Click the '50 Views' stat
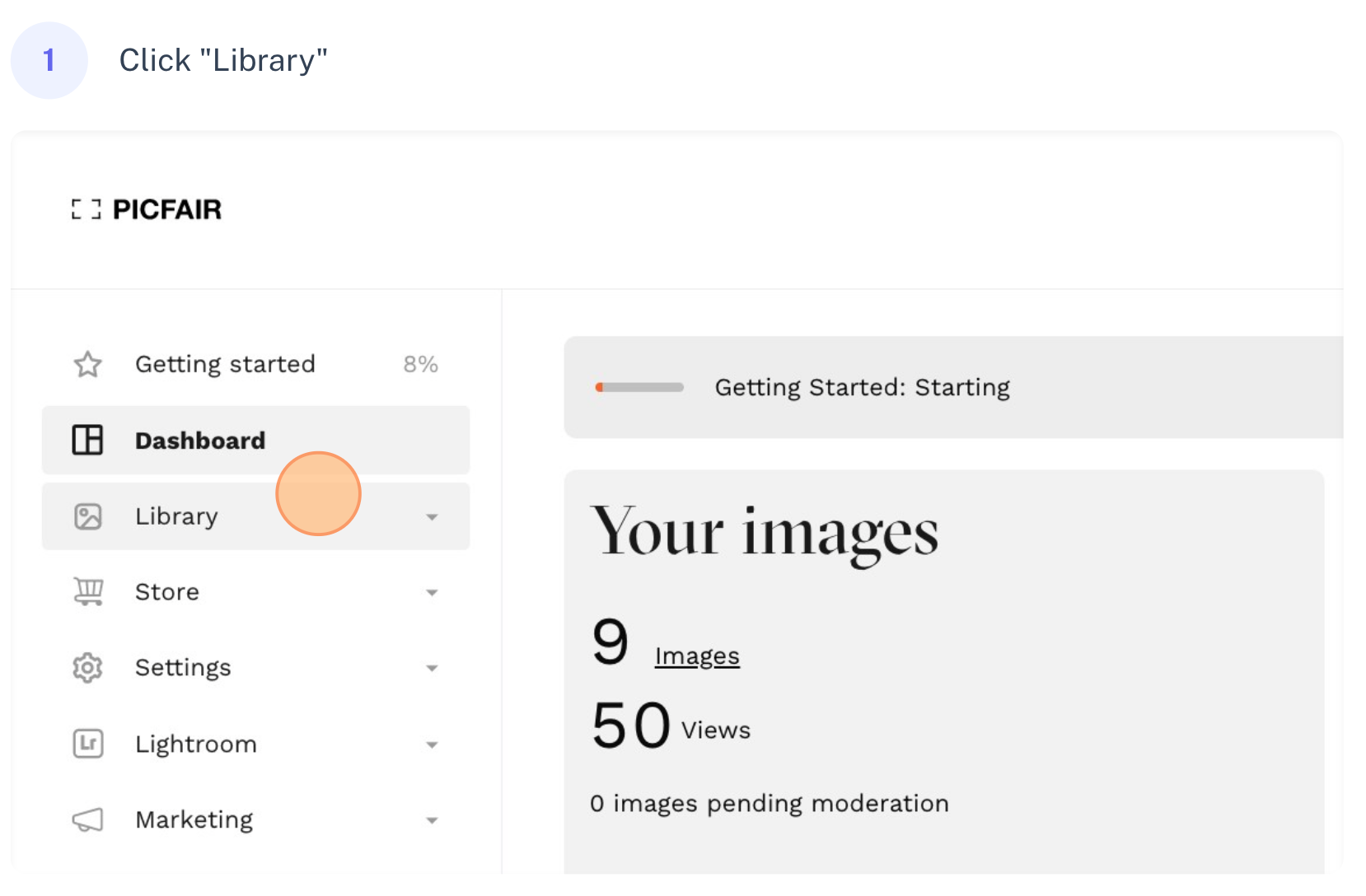 [x=671, y=726]
